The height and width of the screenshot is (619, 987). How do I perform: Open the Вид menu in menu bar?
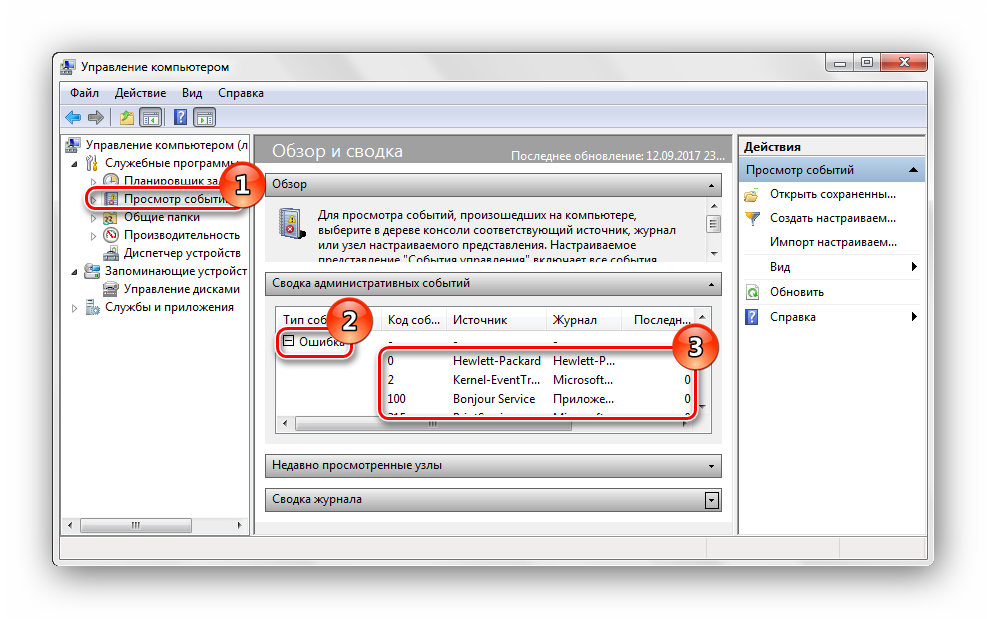tap(192, 93)
